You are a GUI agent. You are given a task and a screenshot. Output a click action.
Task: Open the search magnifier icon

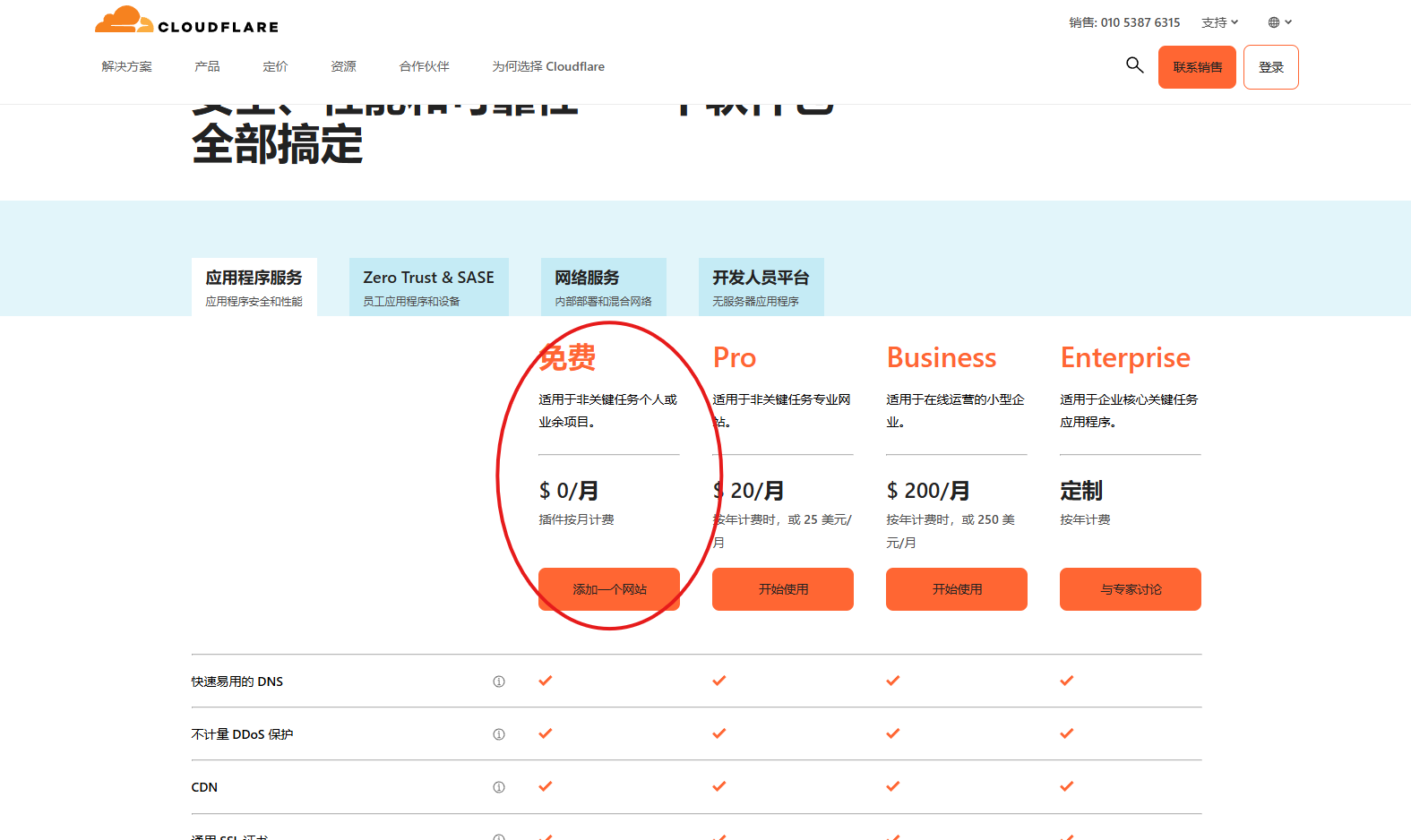coord(1134,64)
